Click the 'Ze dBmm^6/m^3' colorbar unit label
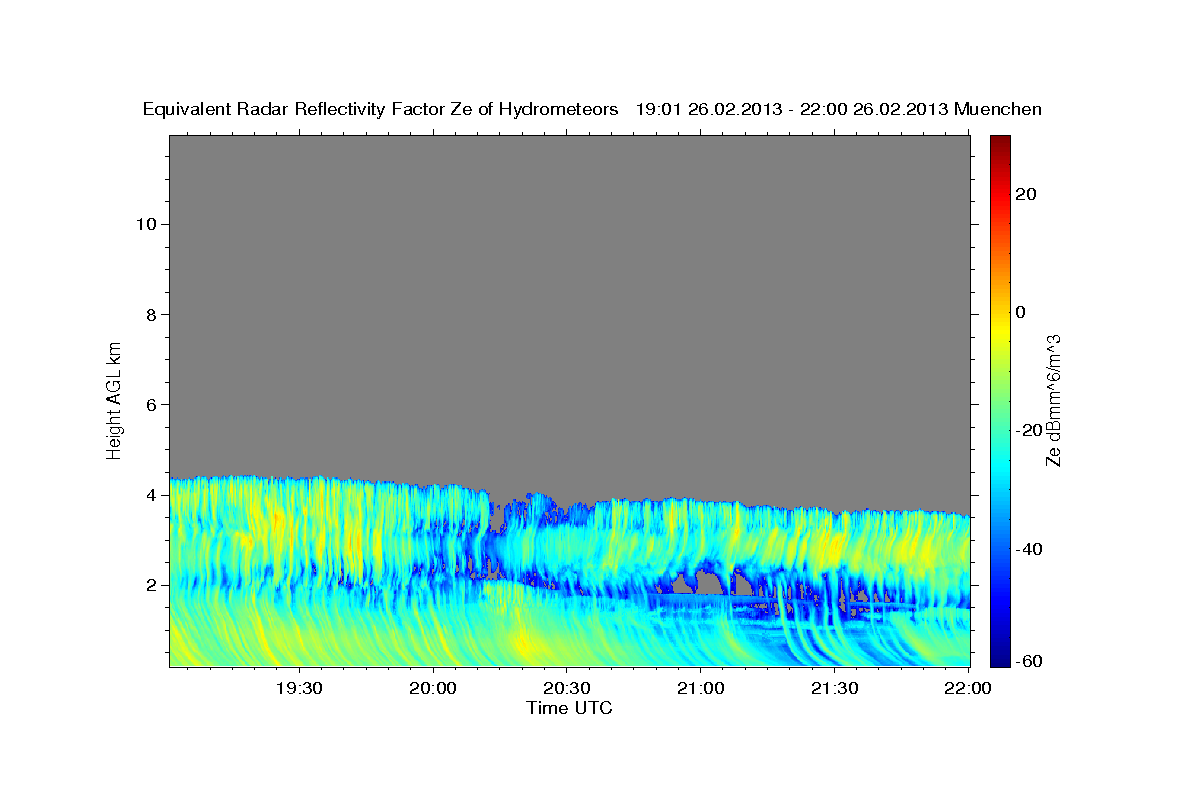Screen dimensions: 1200x800 (x=1053, y=401)
